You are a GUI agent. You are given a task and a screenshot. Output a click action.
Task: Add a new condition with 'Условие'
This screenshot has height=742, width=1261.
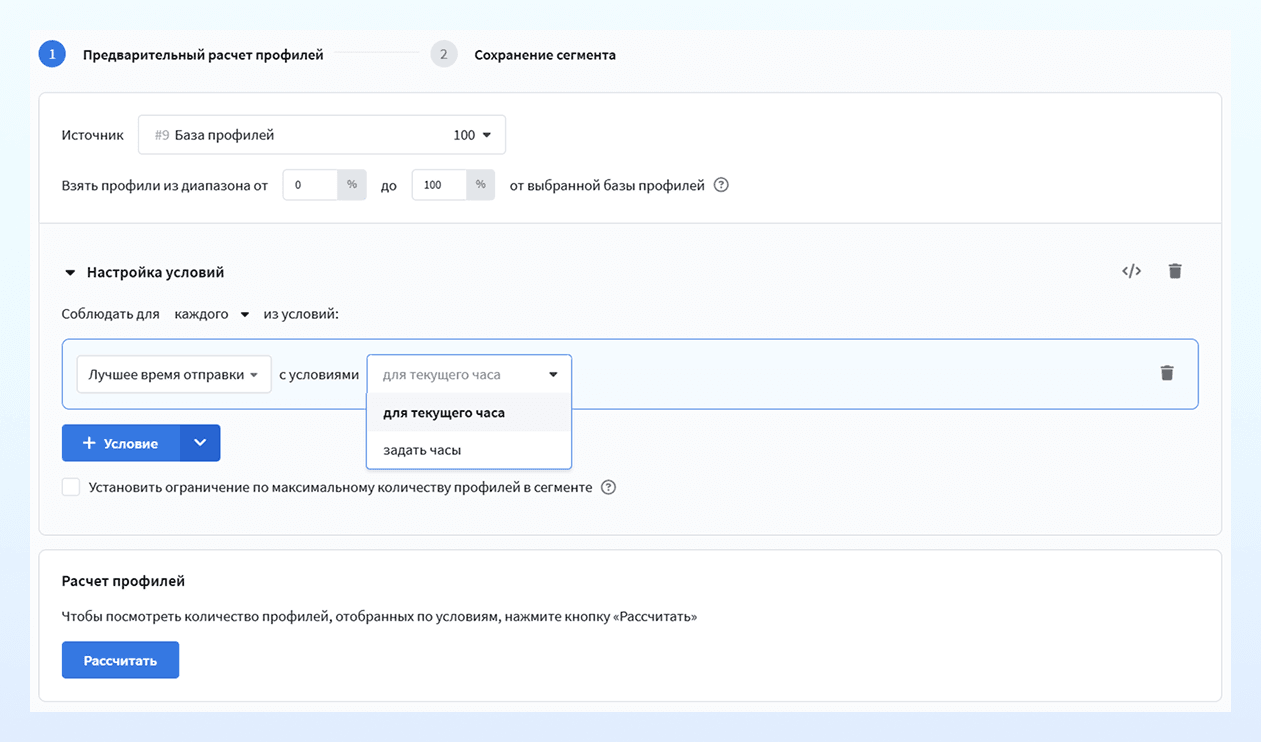pyautogui.click(x=121, y=443)
